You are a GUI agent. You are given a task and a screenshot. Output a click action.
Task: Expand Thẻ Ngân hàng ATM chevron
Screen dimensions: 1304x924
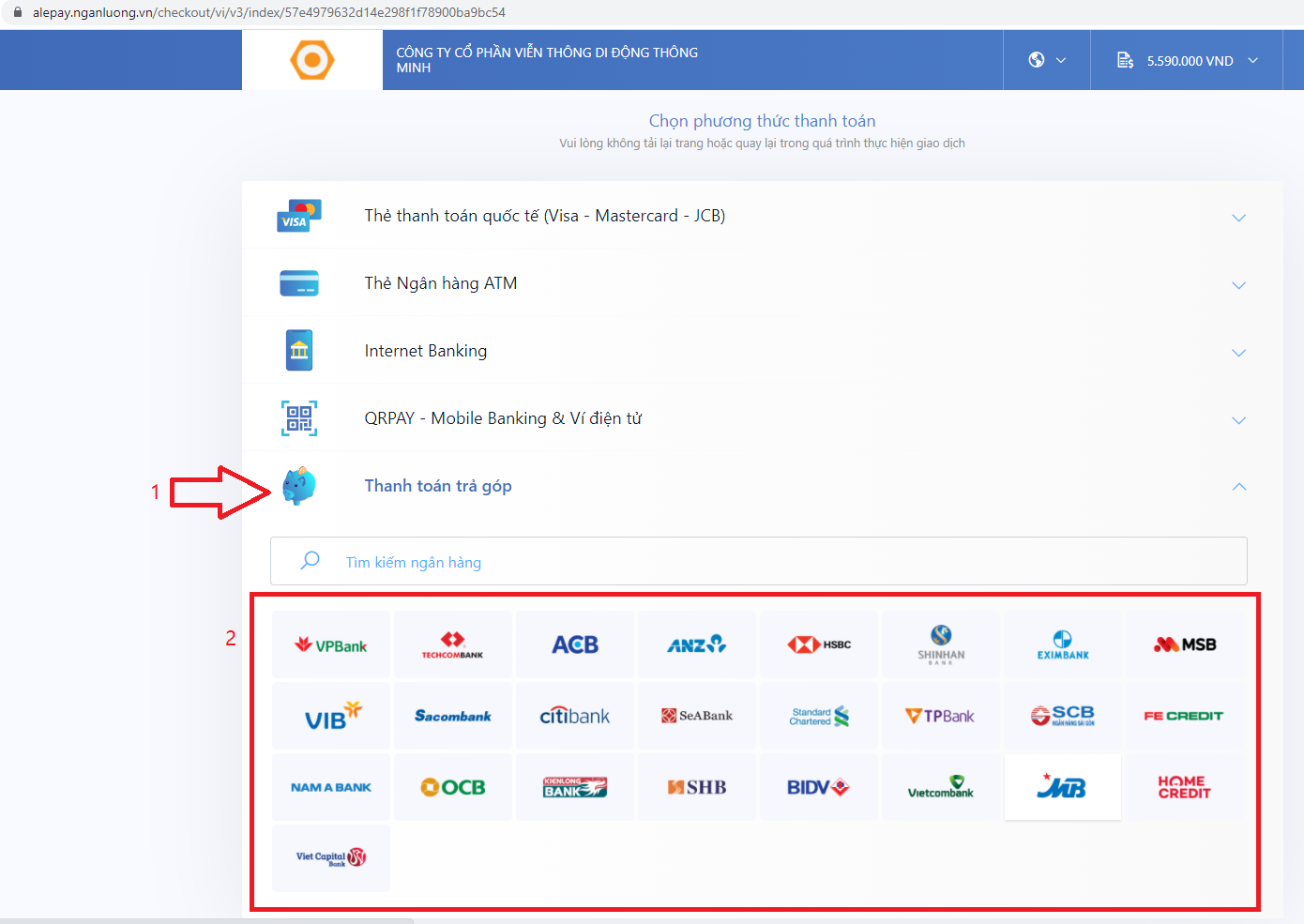tap(1238, 285)
